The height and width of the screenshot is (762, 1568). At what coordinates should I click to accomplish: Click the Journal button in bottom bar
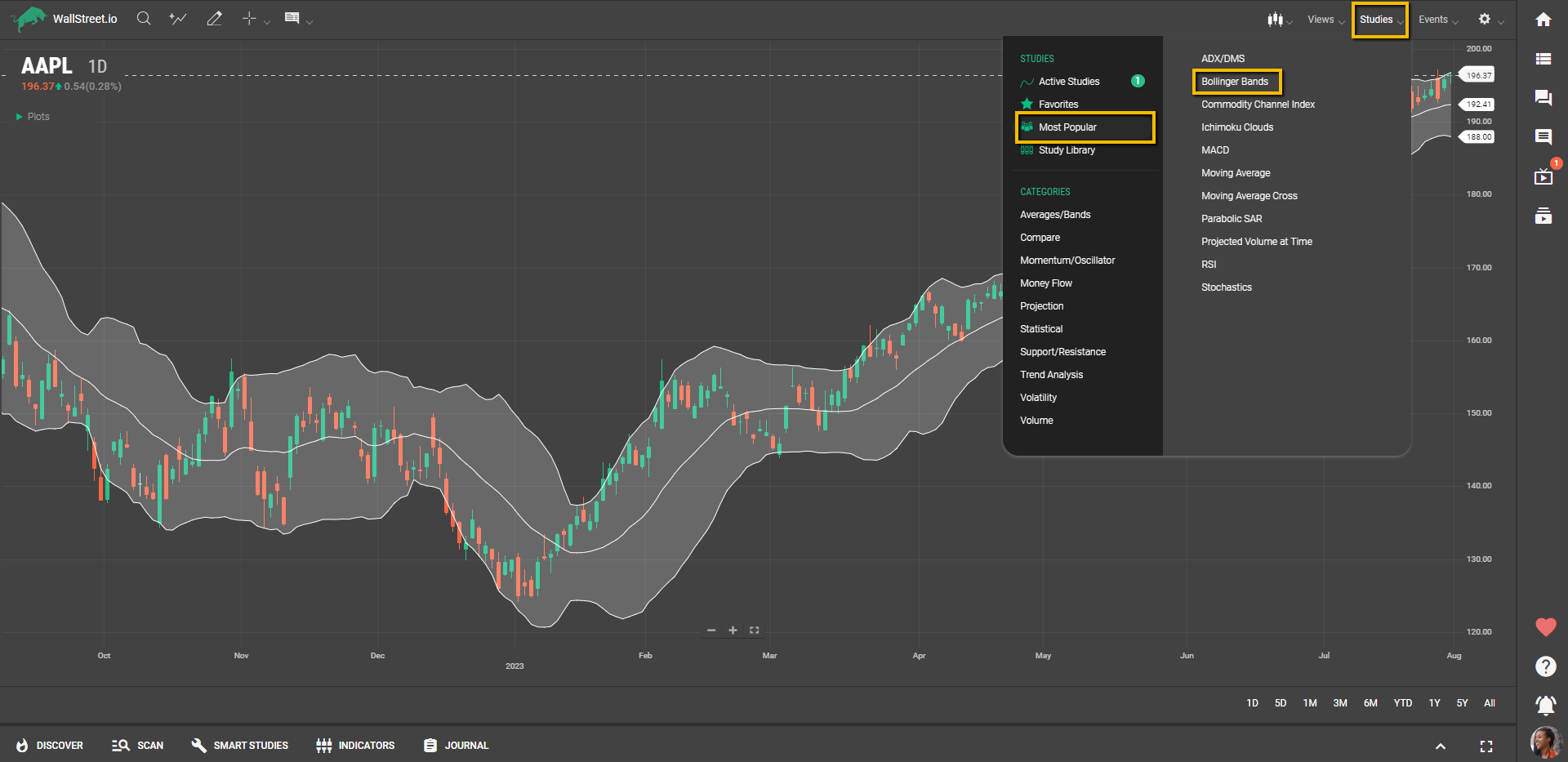pyautogui.click(x=457, y=746)
